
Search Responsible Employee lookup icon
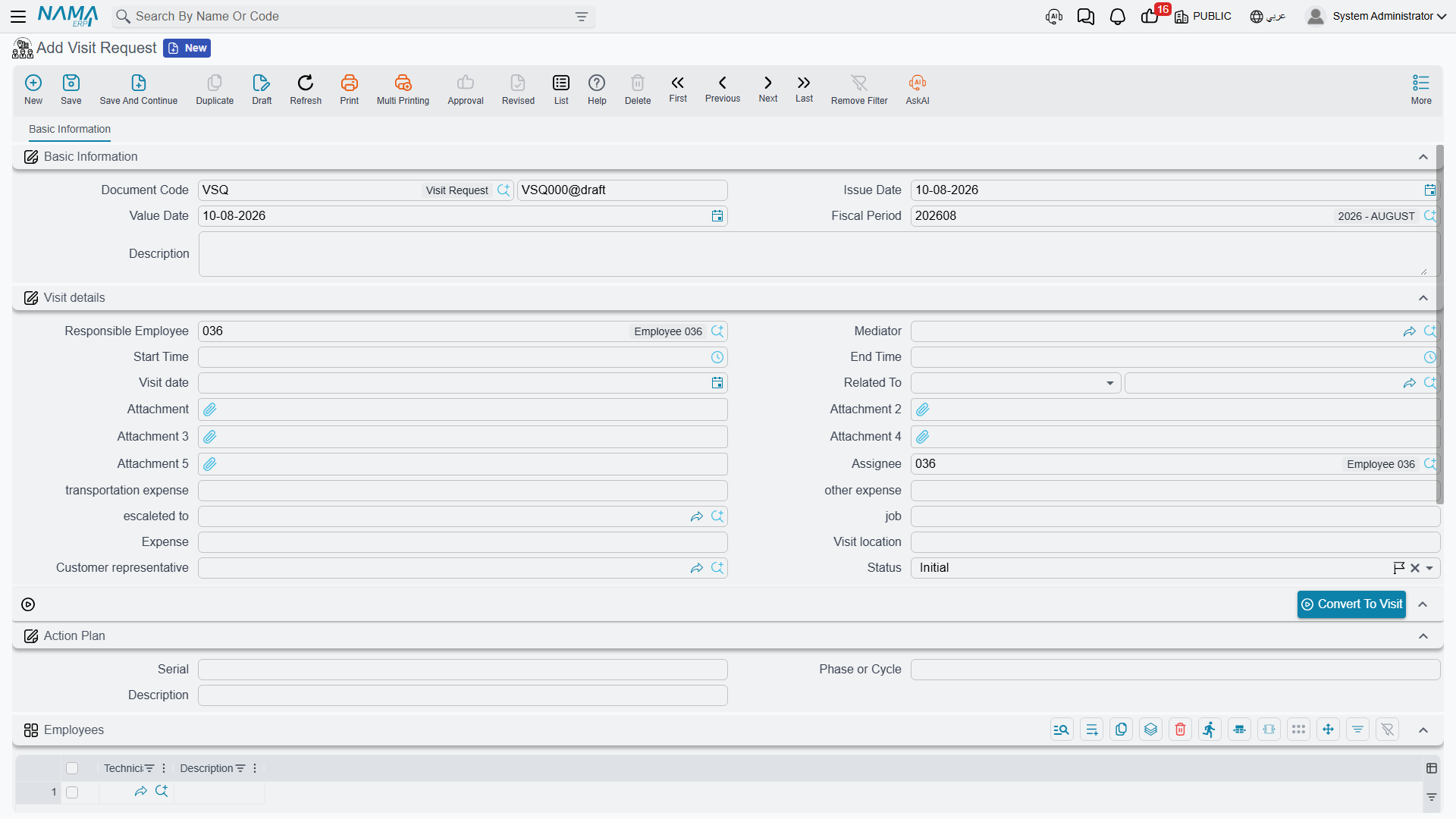coord(717,331)
